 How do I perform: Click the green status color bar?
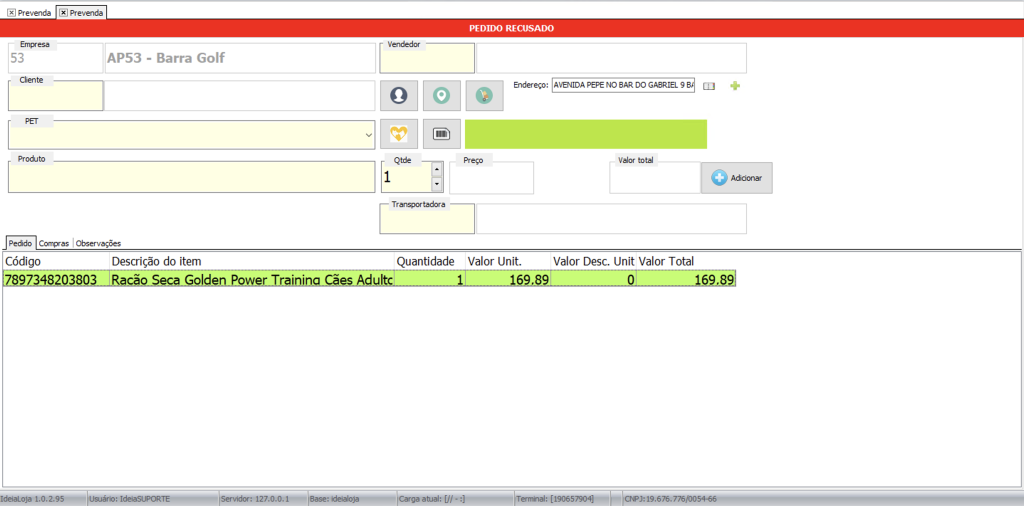click(585, 134)
